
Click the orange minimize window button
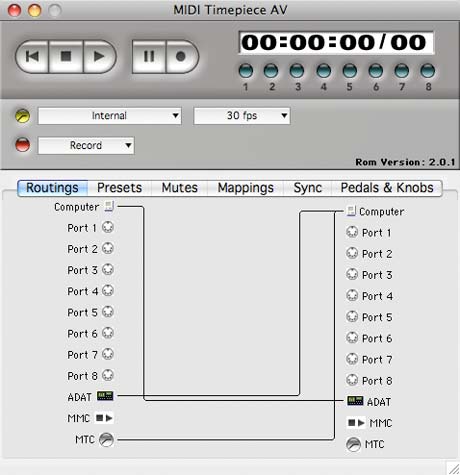click(35, 10)
